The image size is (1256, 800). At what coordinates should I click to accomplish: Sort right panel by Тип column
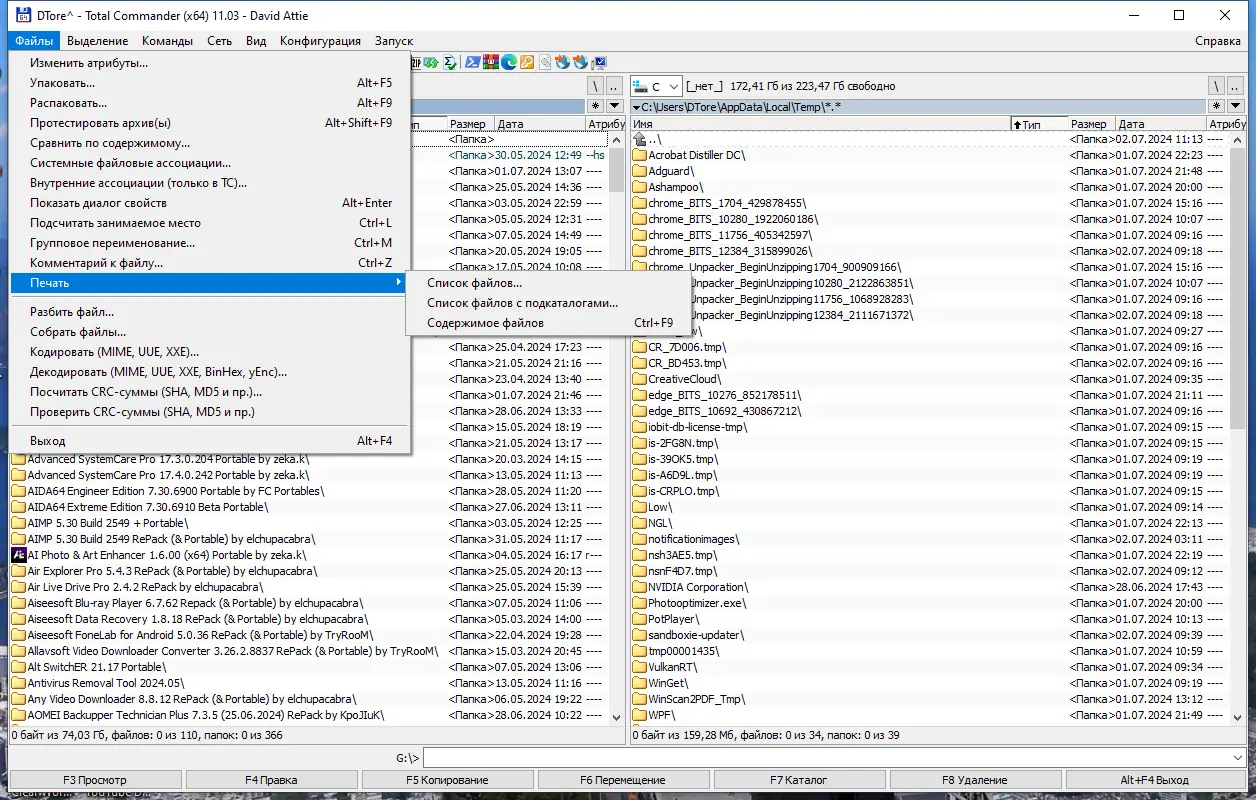(x=1039, y=124)
